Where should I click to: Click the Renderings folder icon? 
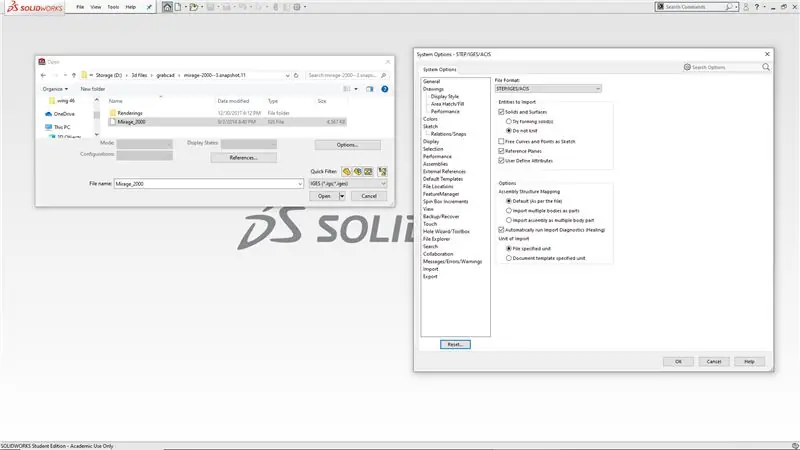[113, 113]
